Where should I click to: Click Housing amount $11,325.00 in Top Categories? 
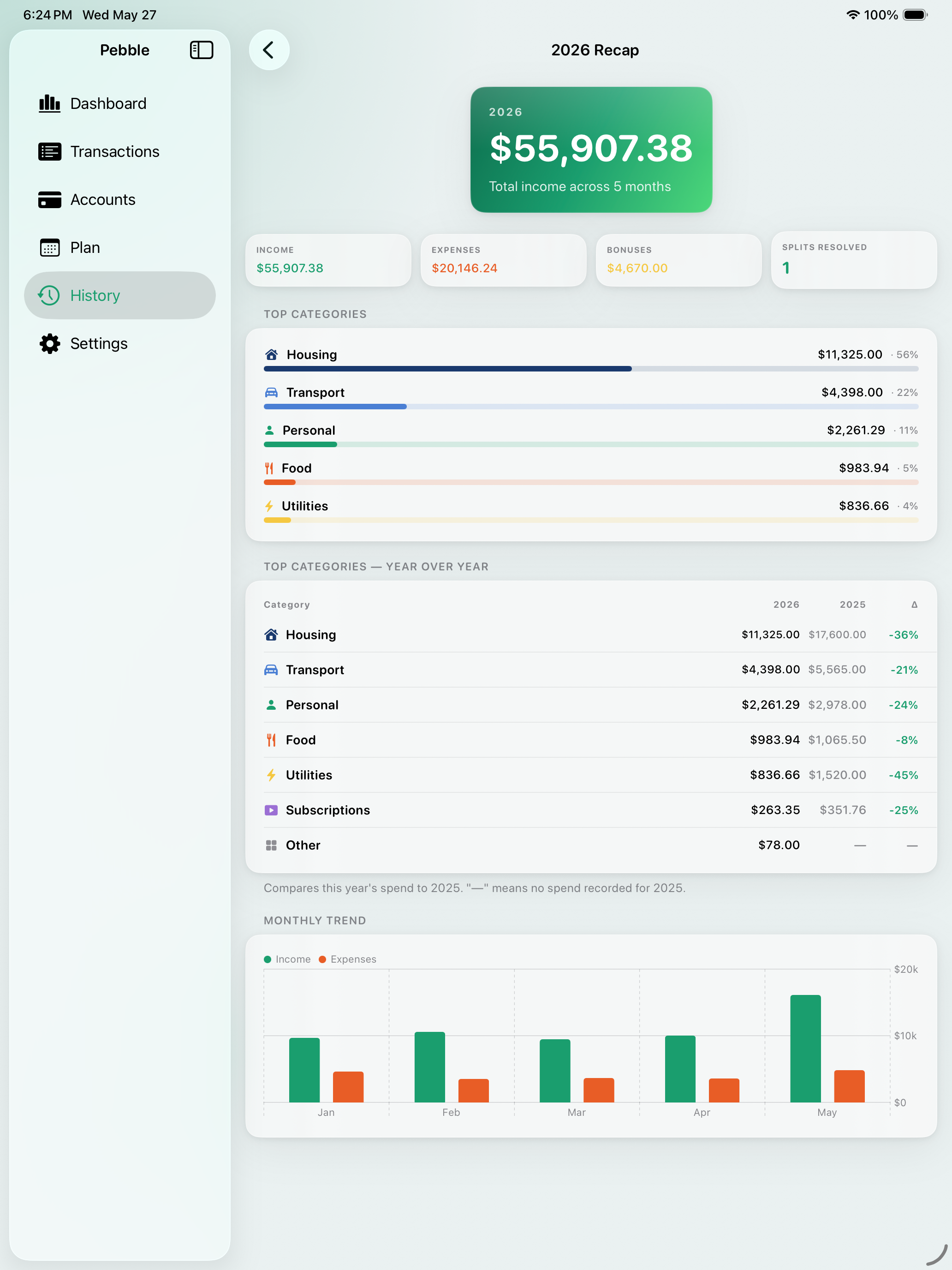(850, 354)
